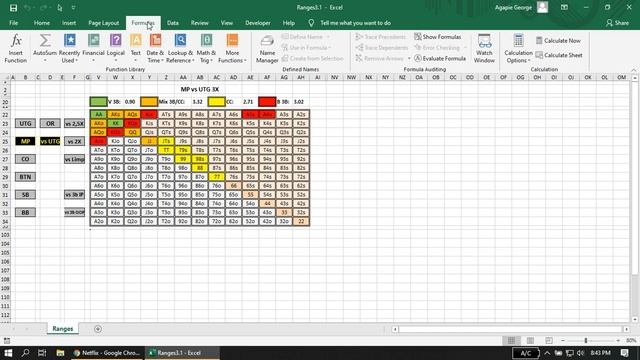Toggle Show Formulas
This screenshot has width=640, height=360.
[438, 37]
